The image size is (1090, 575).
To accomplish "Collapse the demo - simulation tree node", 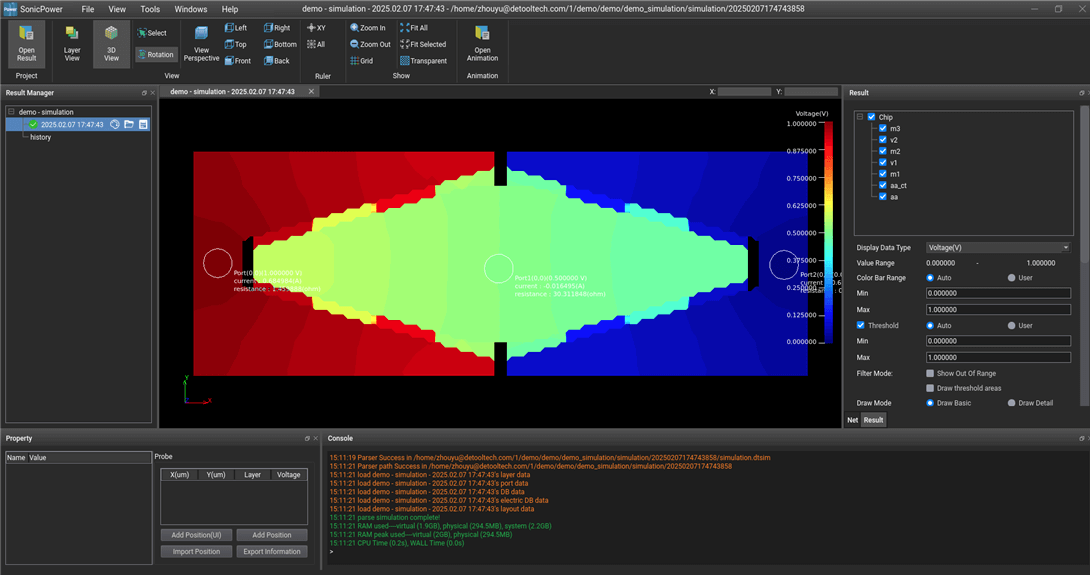I will [11, 112].
